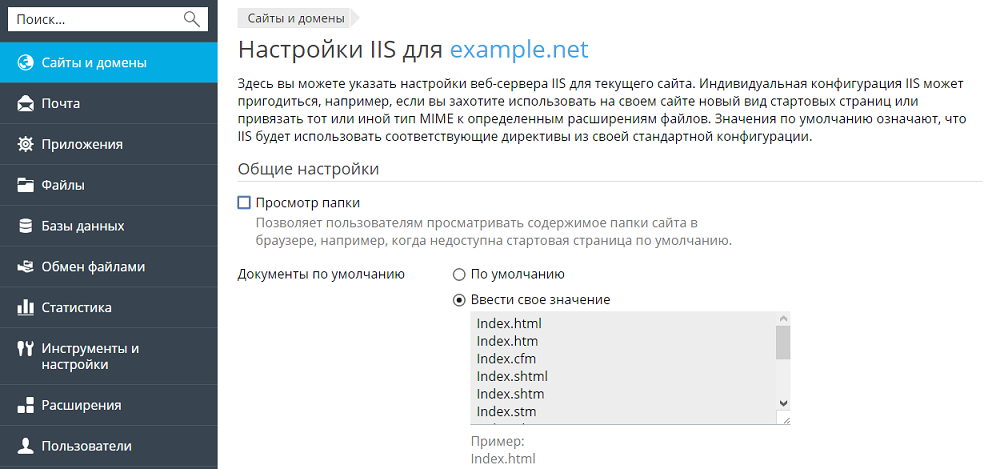Select Ввести свое значение radio option

click(459, 300)
